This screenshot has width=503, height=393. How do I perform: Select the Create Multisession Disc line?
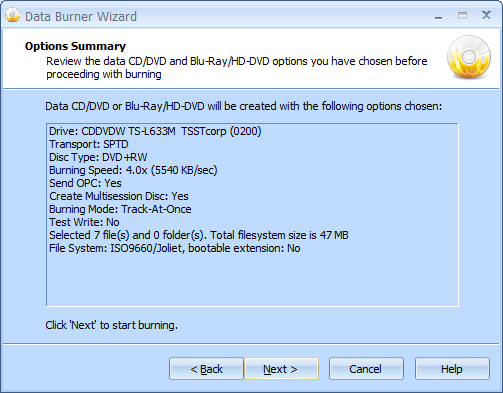coord(119,196)
